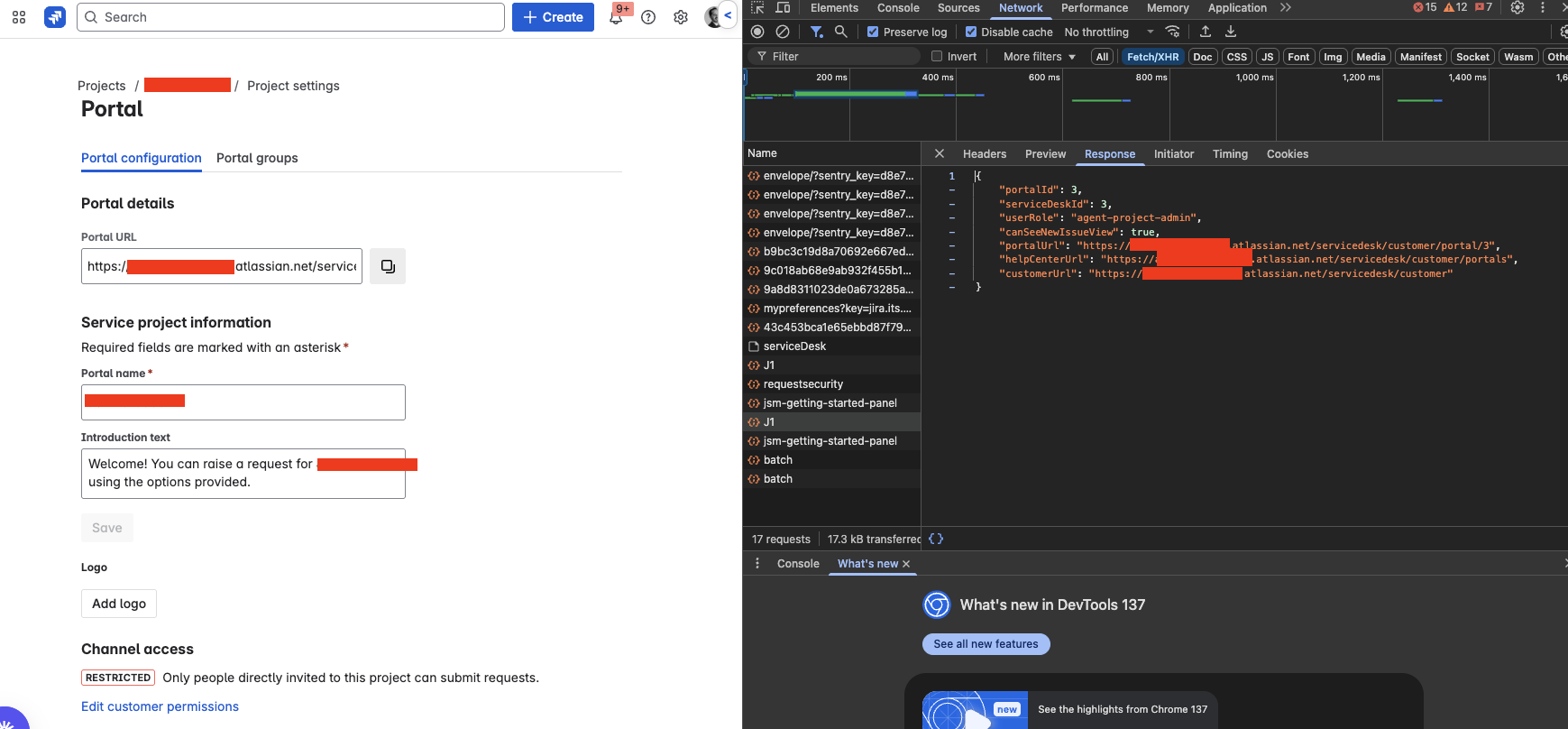Click the Introduction text field
The image size is (1568, 729).
pyautogui.click(x=243, y=474)
